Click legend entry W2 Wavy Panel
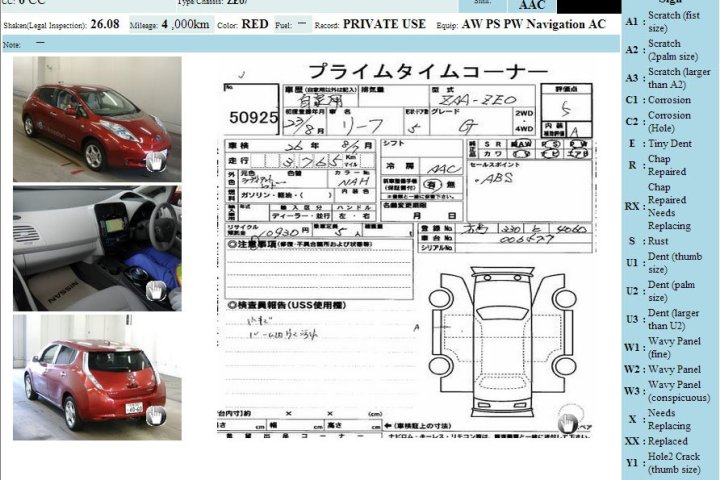This screenshot has width=720, height=480. click(x=663, y=369)
